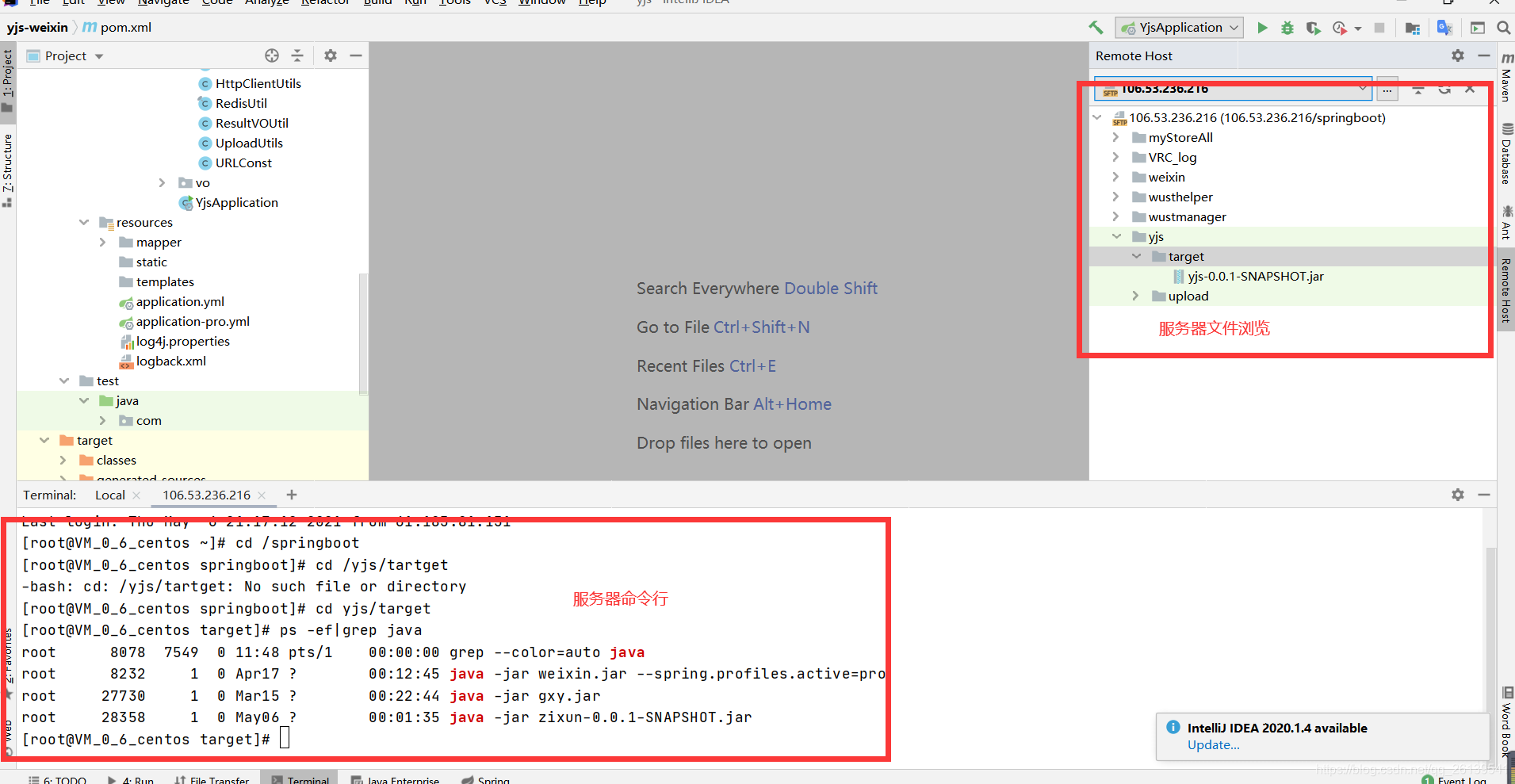Viewport: 1515px width, 784px height.
Task: Open Project Structure dialog icon
Action: [1412, 28]
